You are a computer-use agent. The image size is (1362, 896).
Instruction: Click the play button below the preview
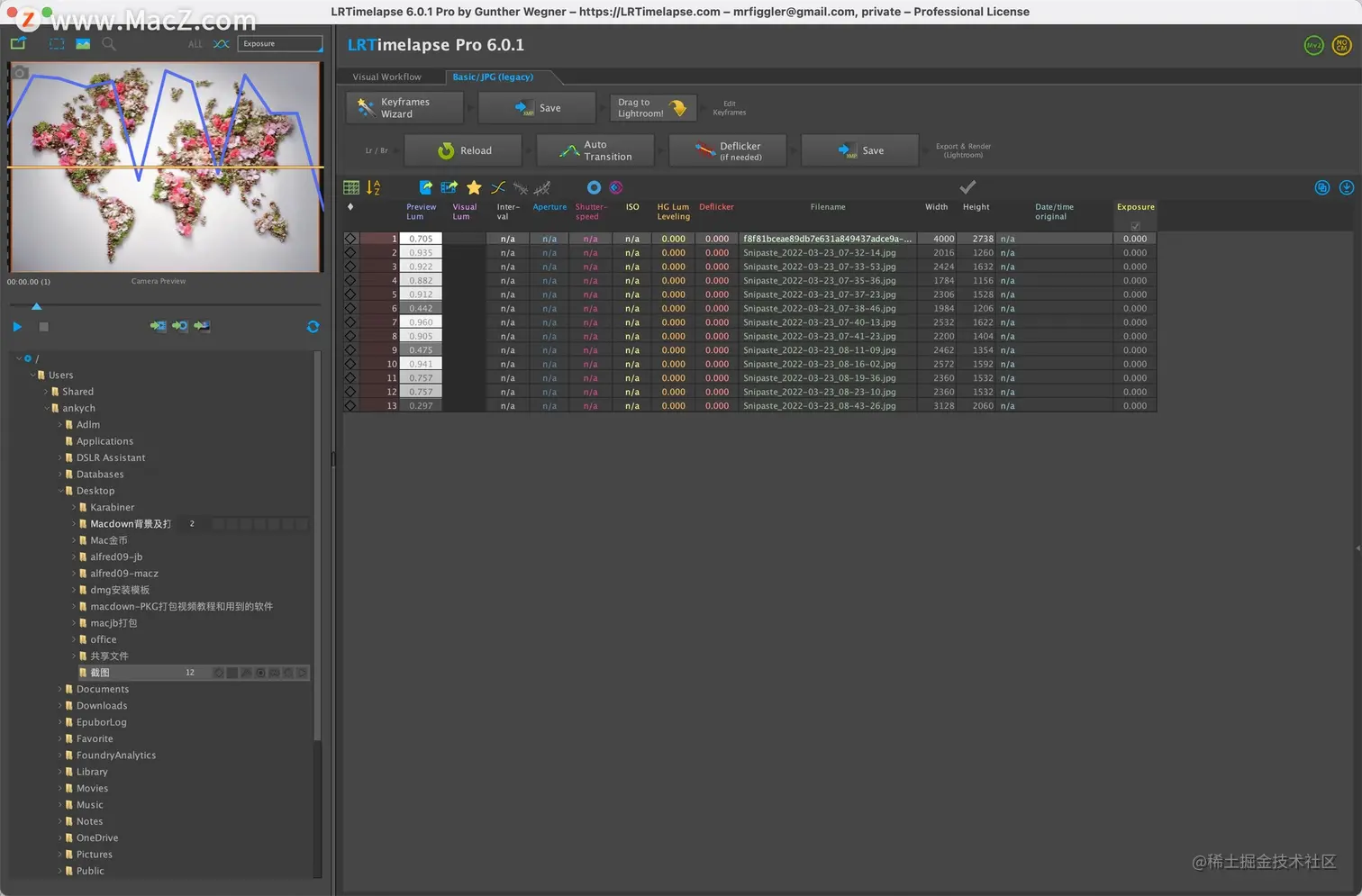17,327
